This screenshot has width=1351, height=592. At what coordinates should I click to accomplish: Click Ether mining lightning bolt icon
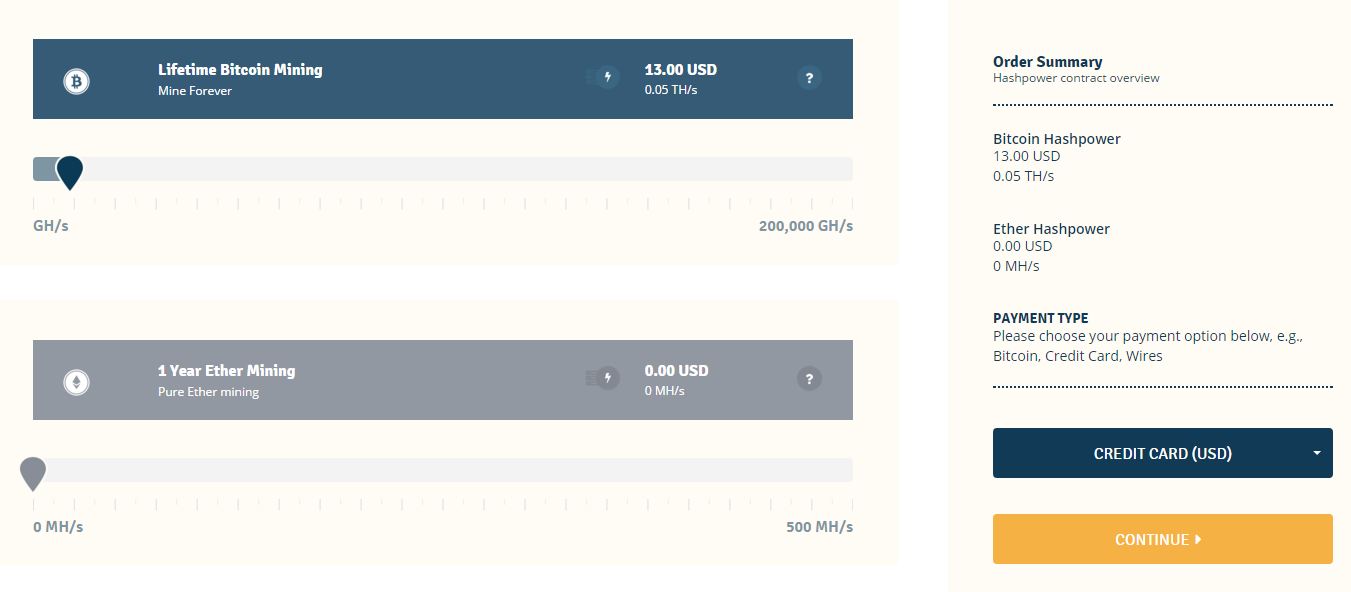coord(607,378)
